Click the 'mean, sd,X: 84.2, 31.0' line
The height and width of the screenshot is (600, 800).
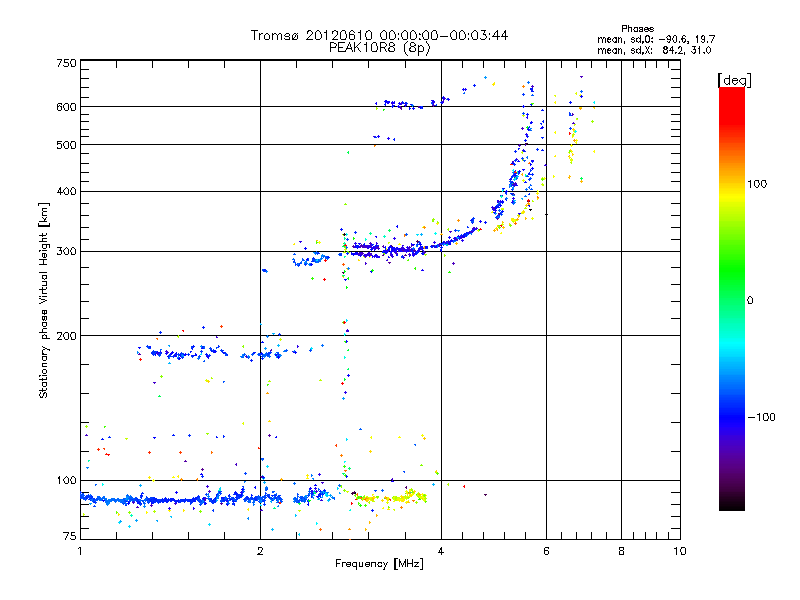tap(654, 50)
